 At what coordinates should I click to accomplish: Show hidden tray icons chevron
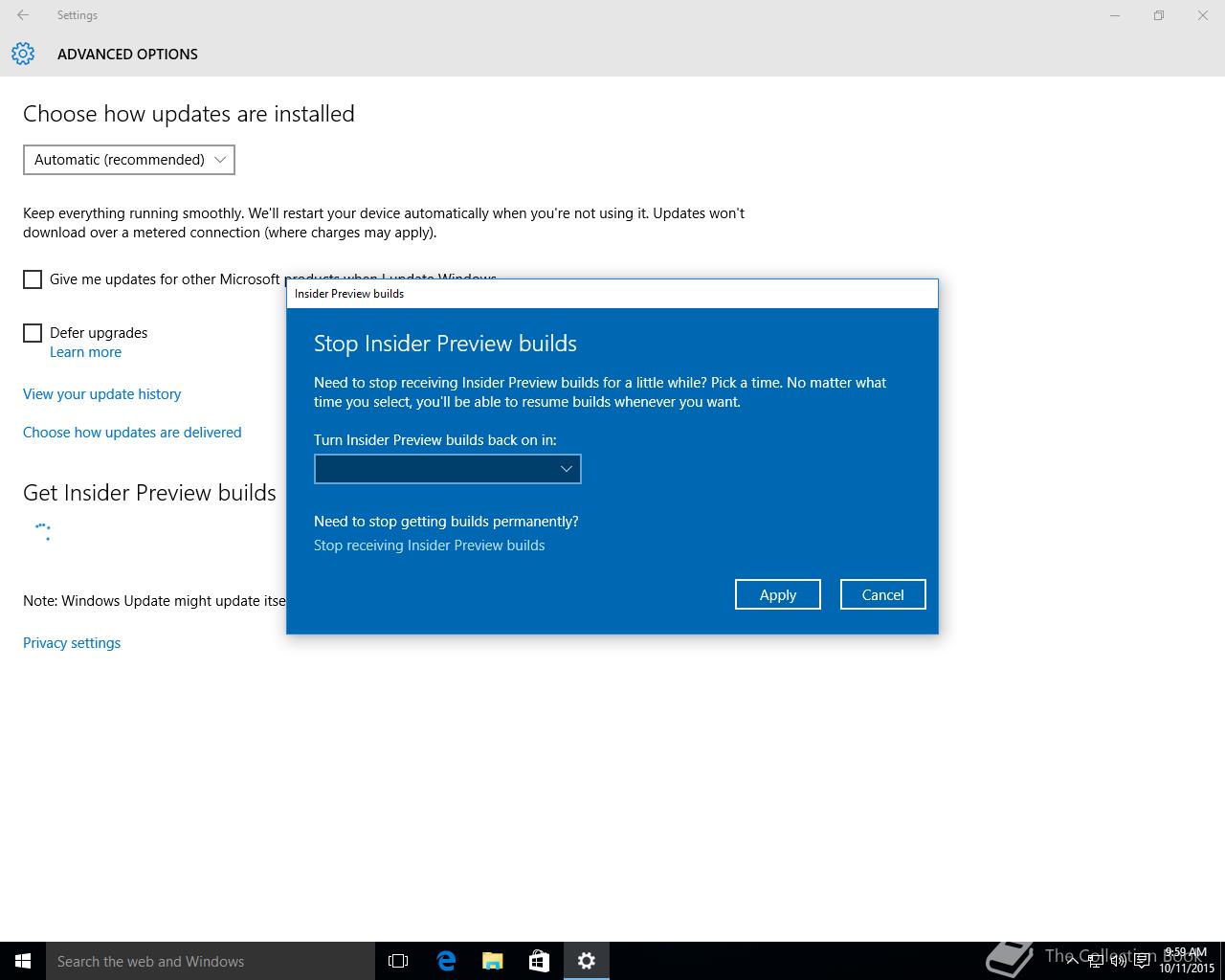(x=1072, y=961)
